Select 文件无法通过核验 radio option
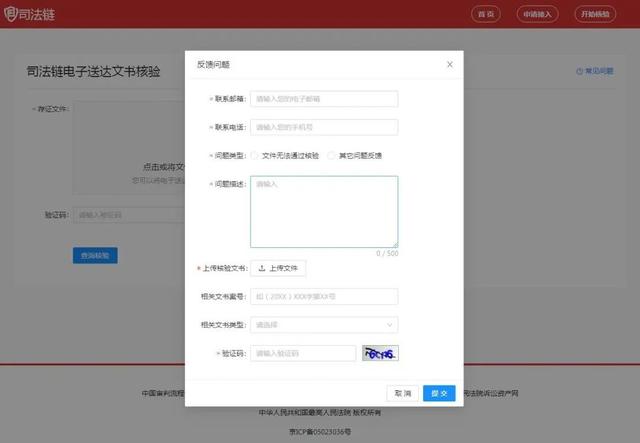 click(255, 156)
